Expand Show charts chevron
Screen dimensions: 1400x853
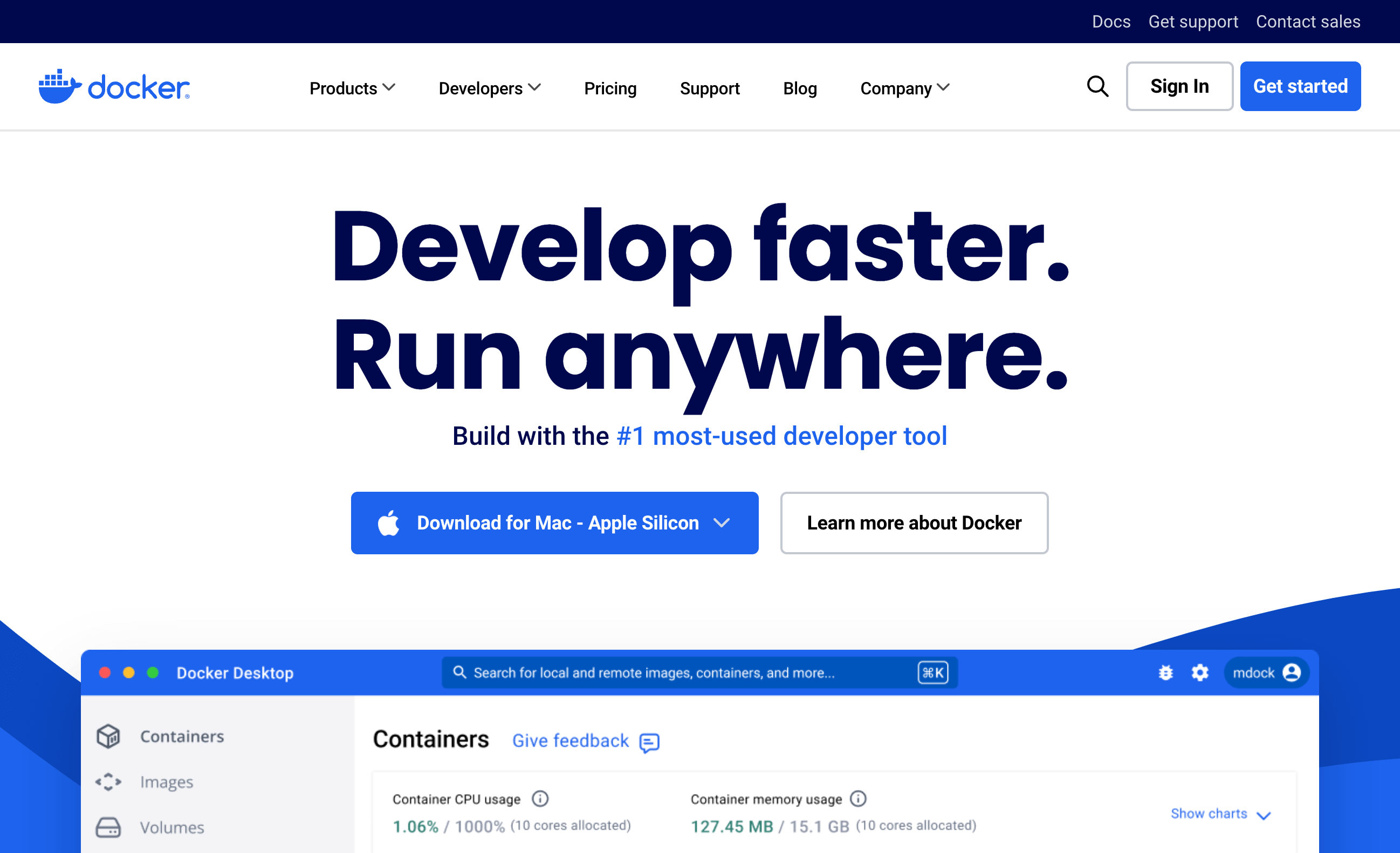(1264, 815)
